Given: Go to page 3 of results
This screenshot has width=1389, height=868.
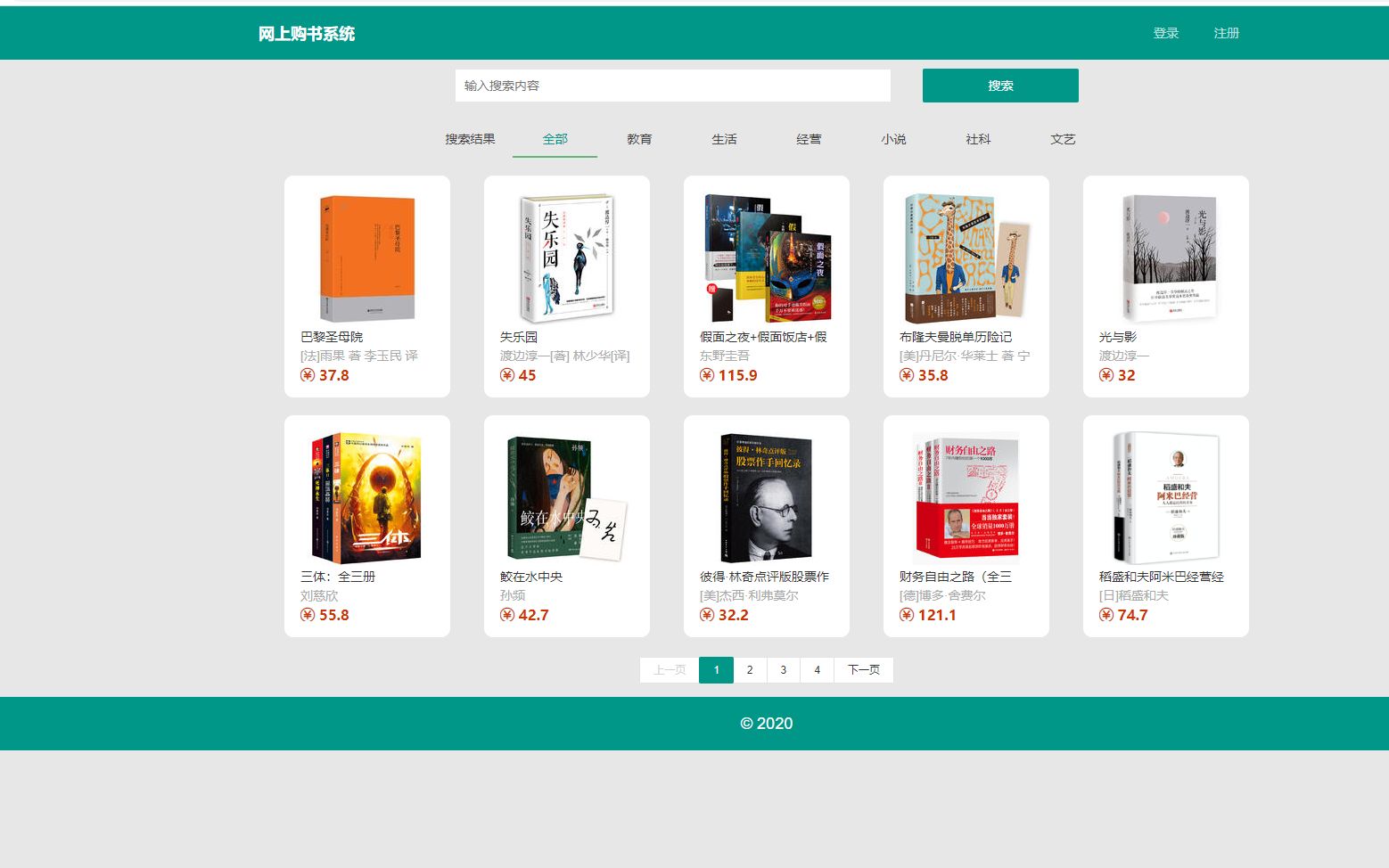Looking at the screenshot, I should (x=783, y=669).
